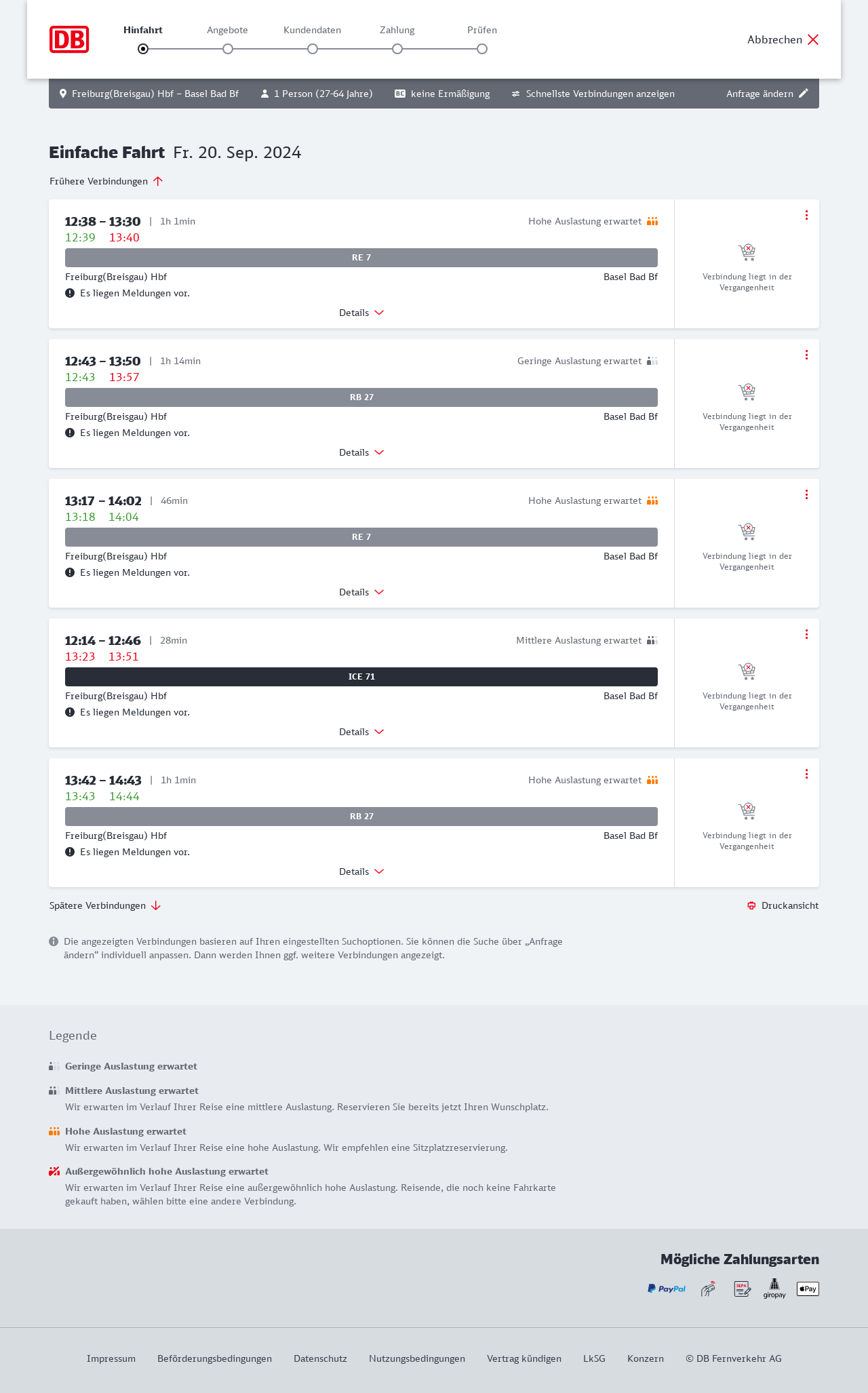Select the Zahlung step circle
The image size is (868, 1393).
click(397, 49)
